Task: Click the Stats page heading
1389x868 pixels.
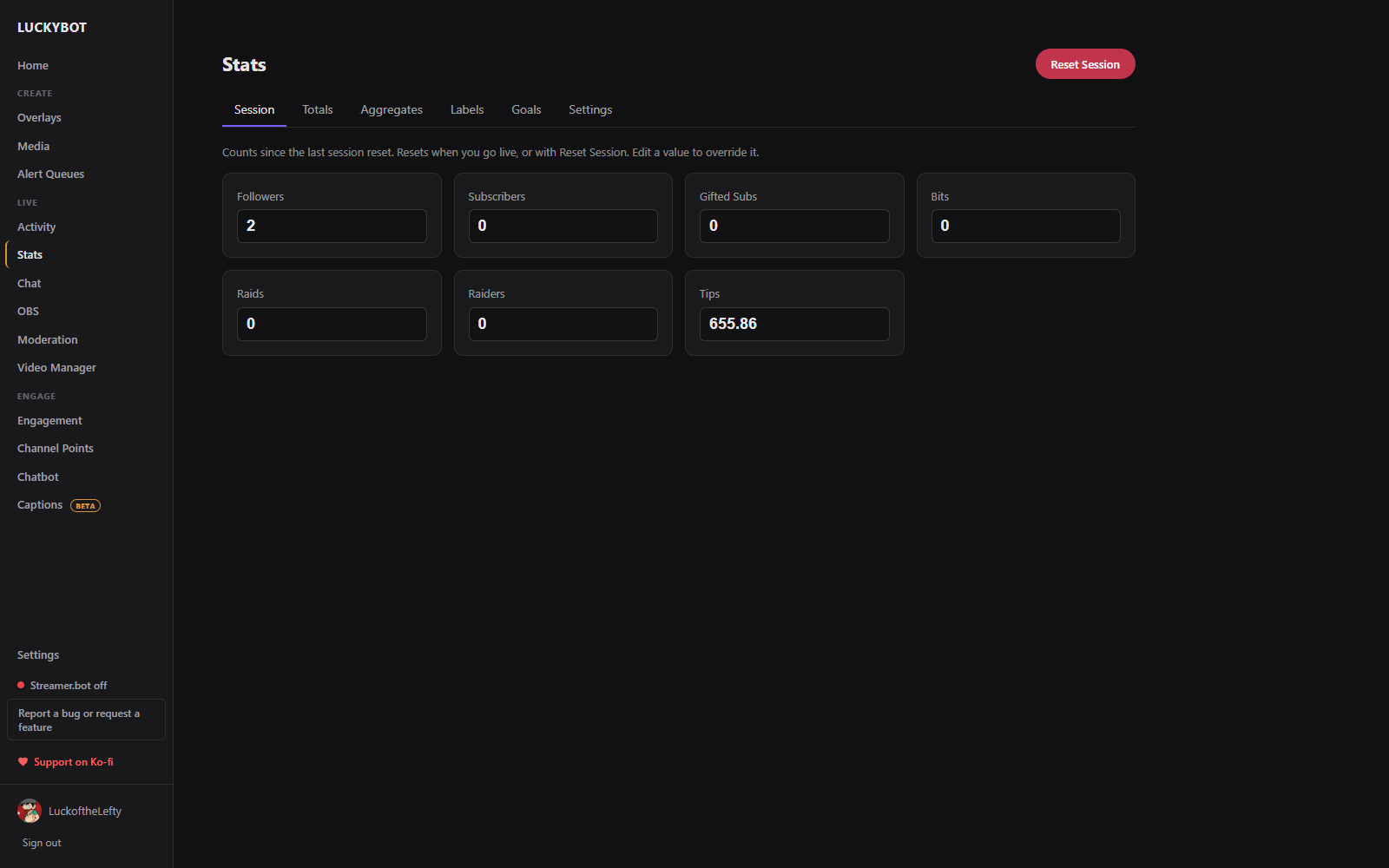Action: pos(244,64)
